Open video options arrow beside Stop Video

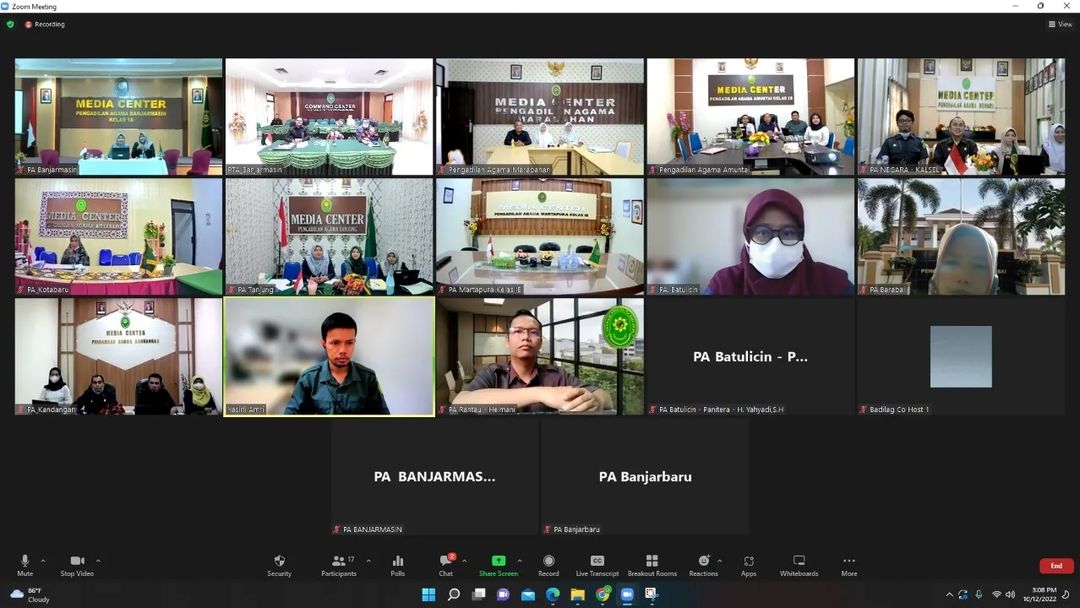tap(98, 561)
